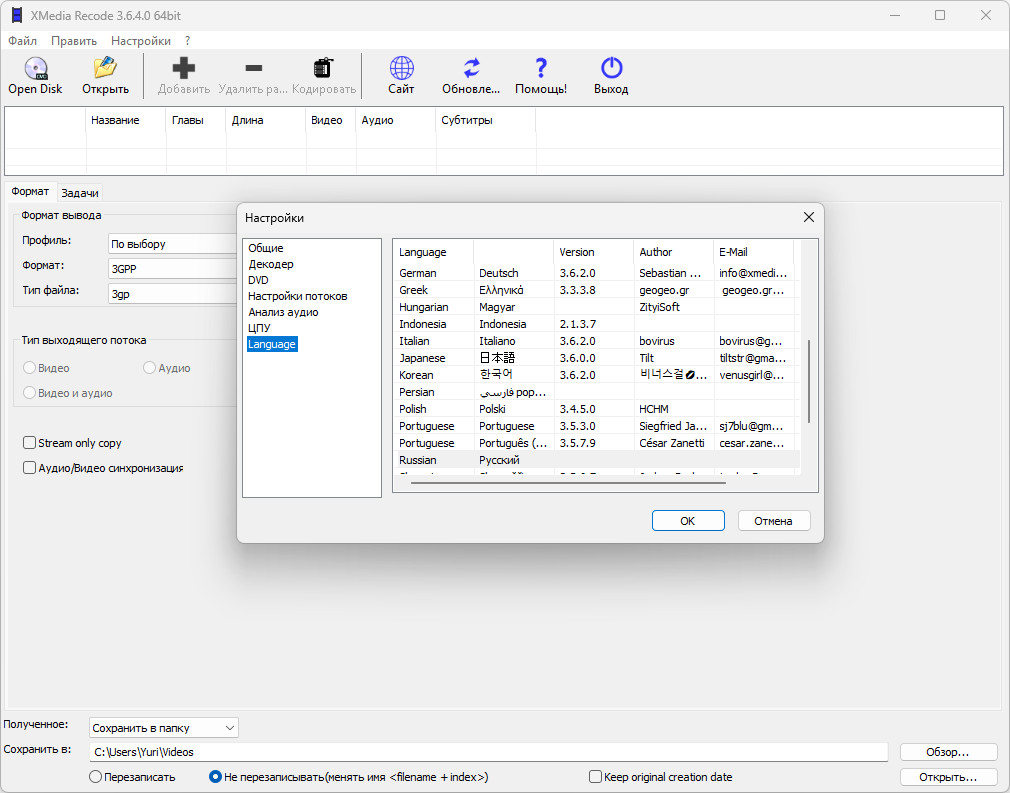Select Анализ аудио in settings list
The width and height of the screenshot is (1010, 793).
283,312
